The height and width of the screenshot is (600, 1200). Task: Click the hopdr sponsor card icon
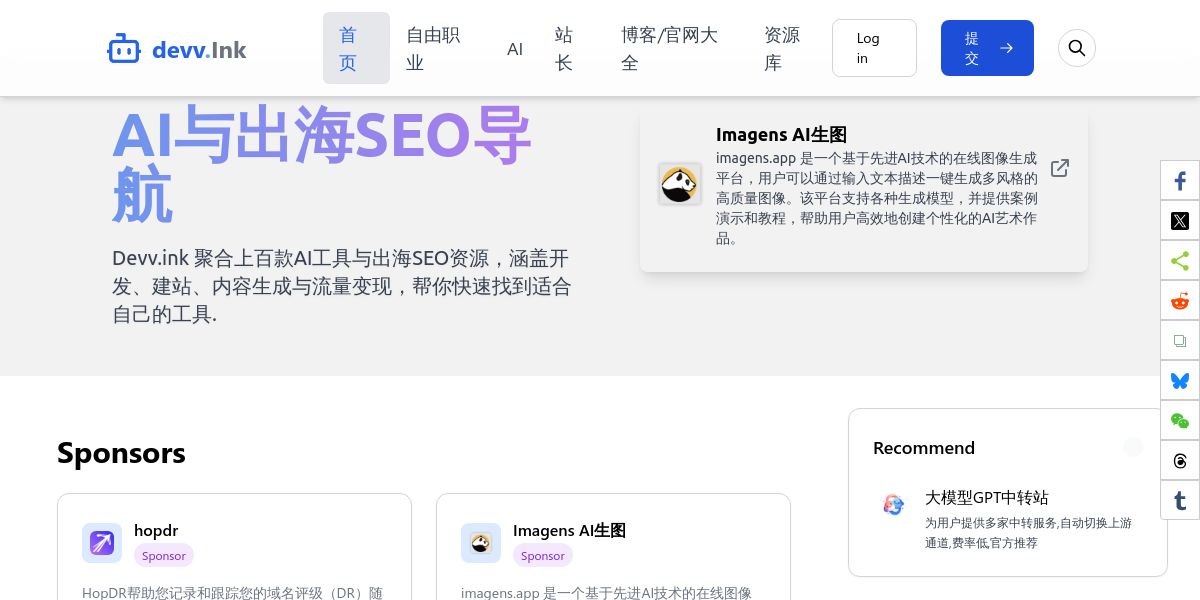pos(102,543)
